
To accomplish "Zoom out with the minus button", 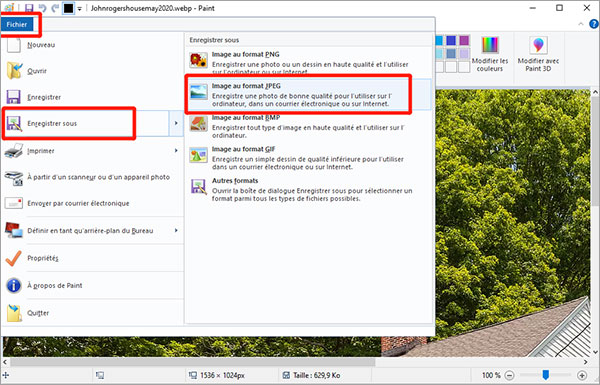I will point(509,375).
